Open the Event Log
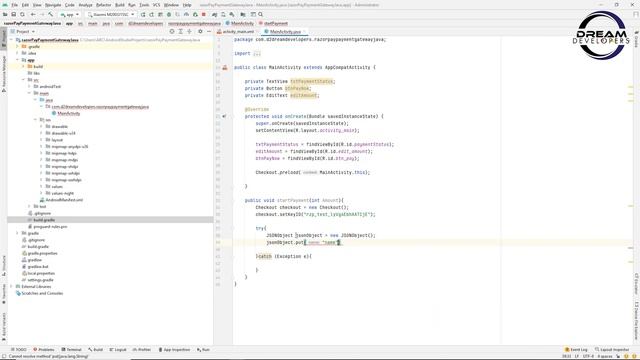 576,350
